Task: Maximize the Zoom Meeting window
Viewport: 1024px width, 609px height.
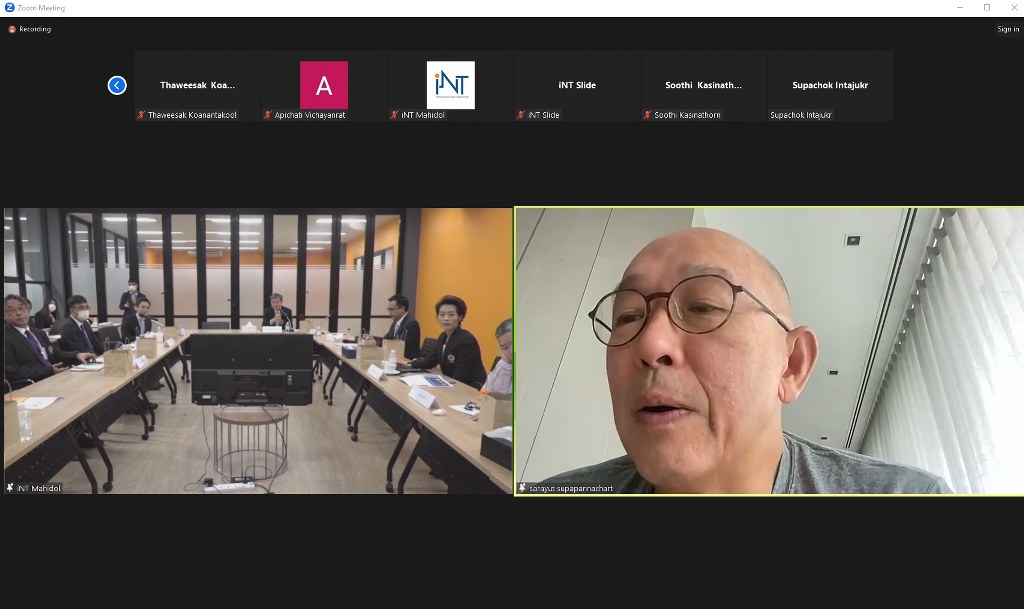Action: (986, 7)
